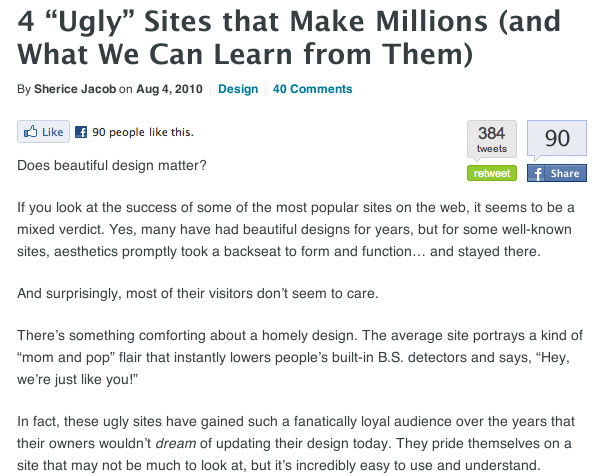Click the Facebook logo beside the like count

[81, 132]
